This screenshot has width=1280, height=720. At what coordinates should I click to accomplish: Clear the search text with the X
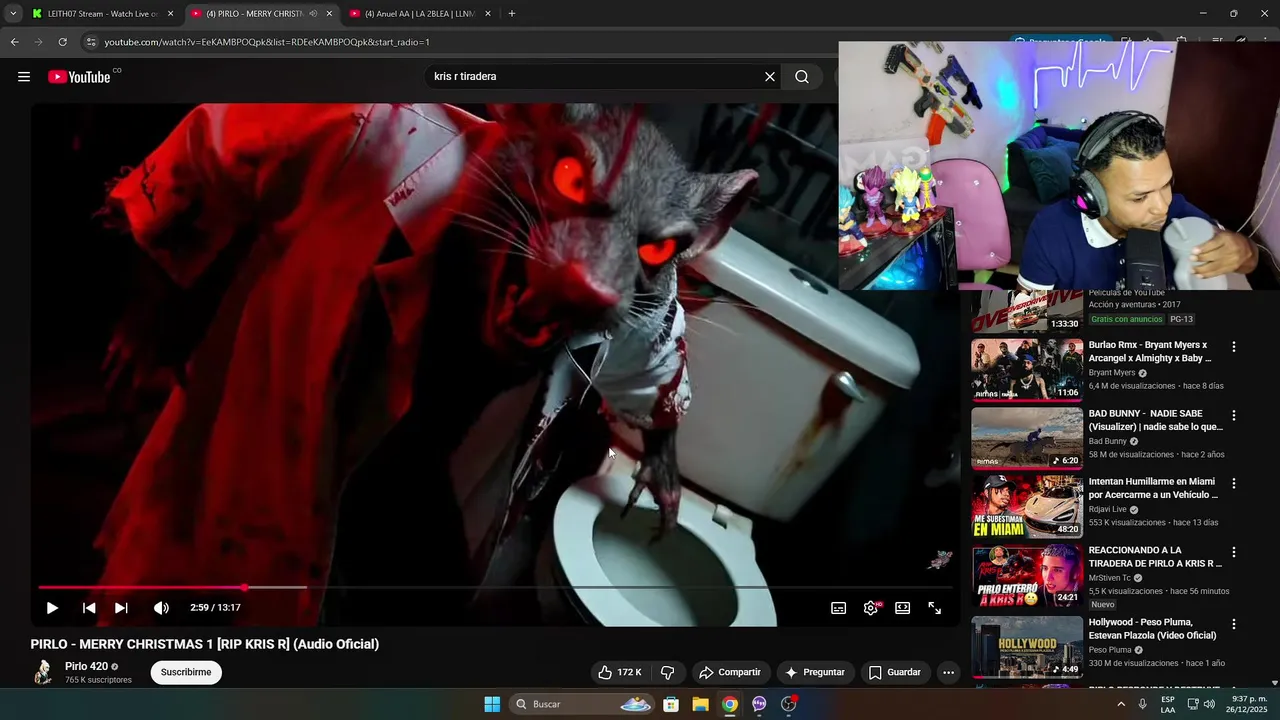click(x=770, y=77)
